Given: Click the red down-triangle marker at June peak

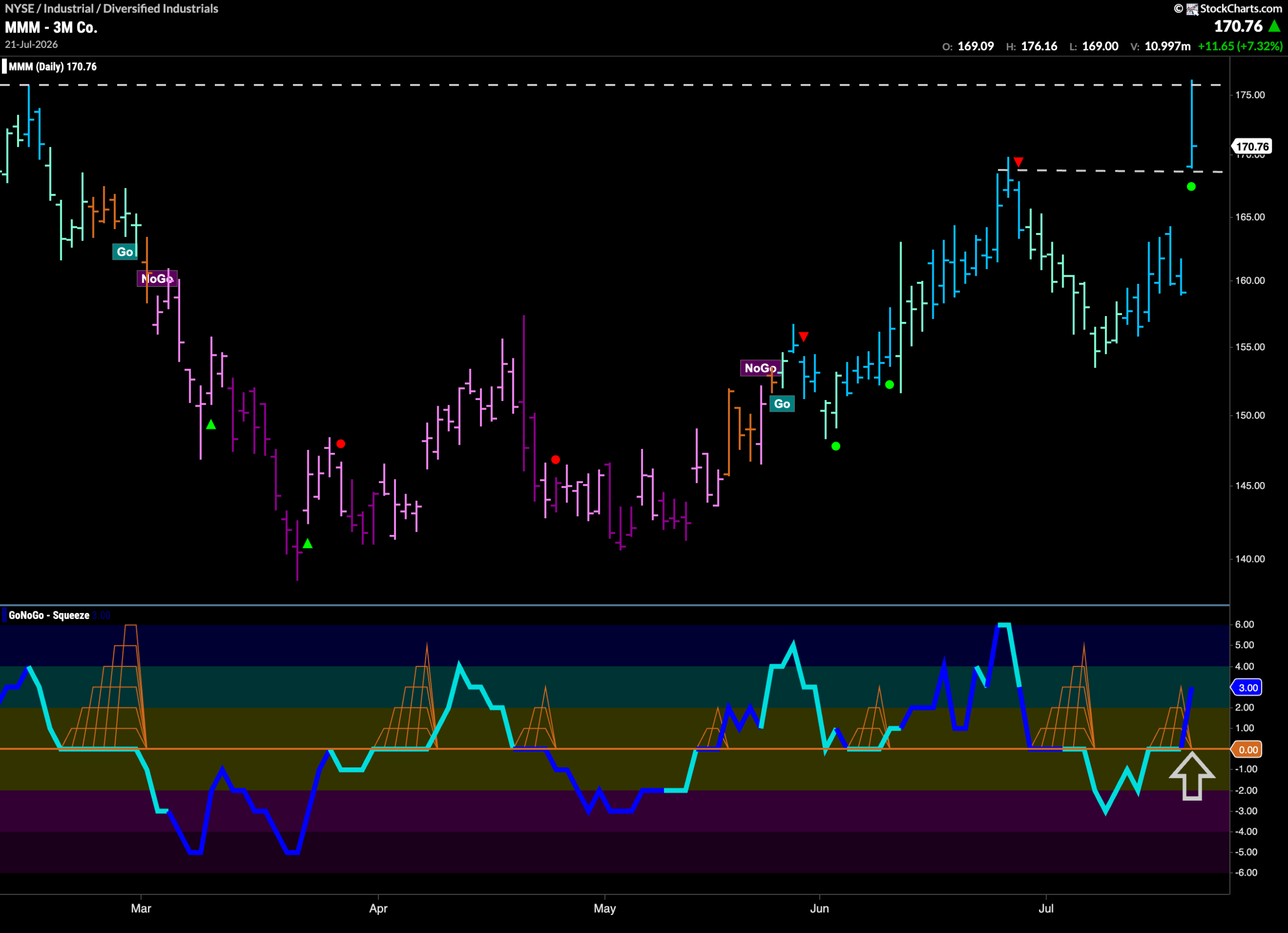Looking at the screenshot, I should 1018,163.
